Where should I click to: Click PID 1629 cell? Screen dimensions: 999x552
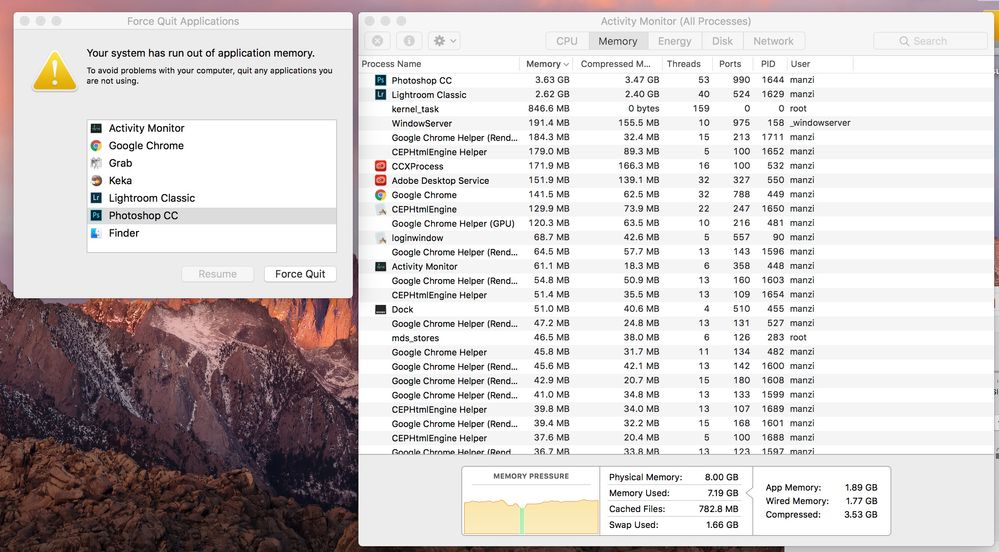pos(773,94)
